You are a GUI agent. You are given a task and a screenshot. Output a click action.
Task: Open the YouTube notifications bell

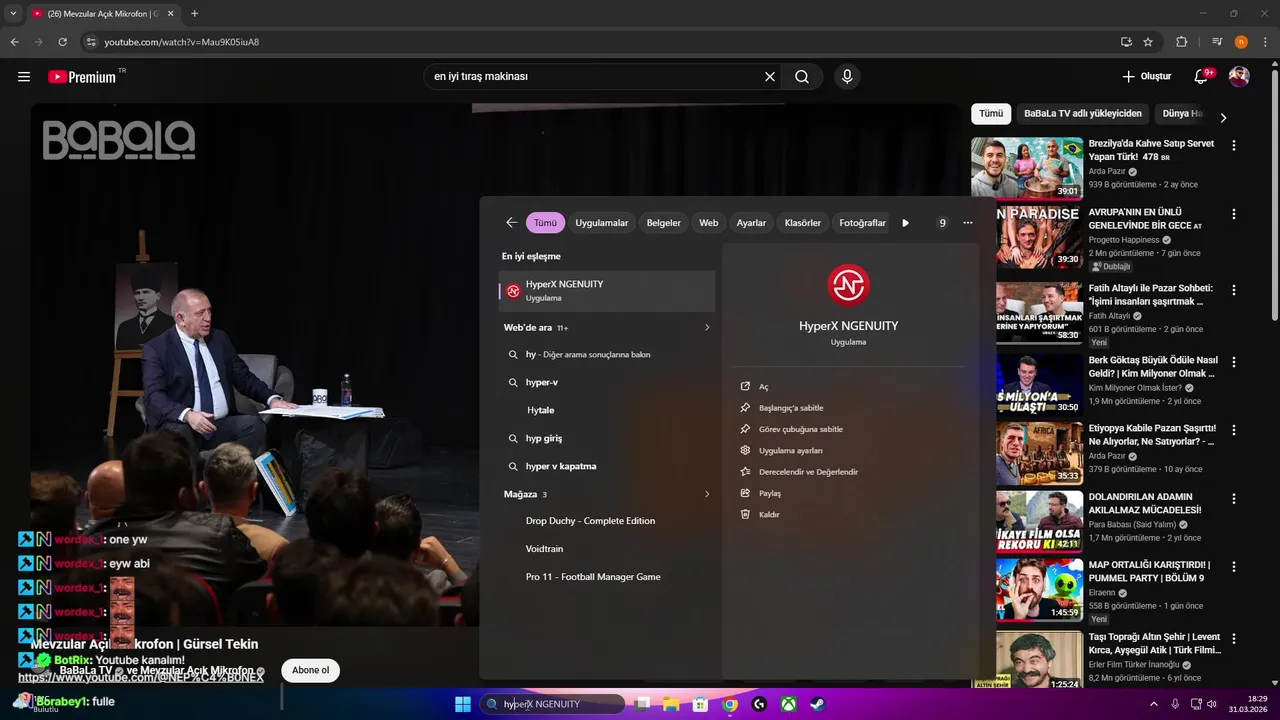point(1202,77)
